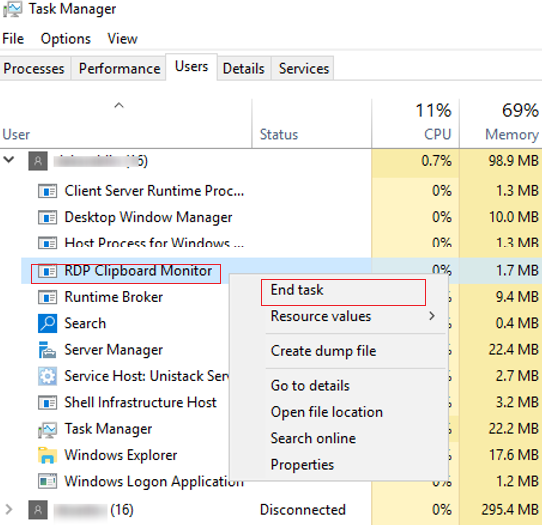Click the 17.6 MB memory value

(x=513, y=455)
